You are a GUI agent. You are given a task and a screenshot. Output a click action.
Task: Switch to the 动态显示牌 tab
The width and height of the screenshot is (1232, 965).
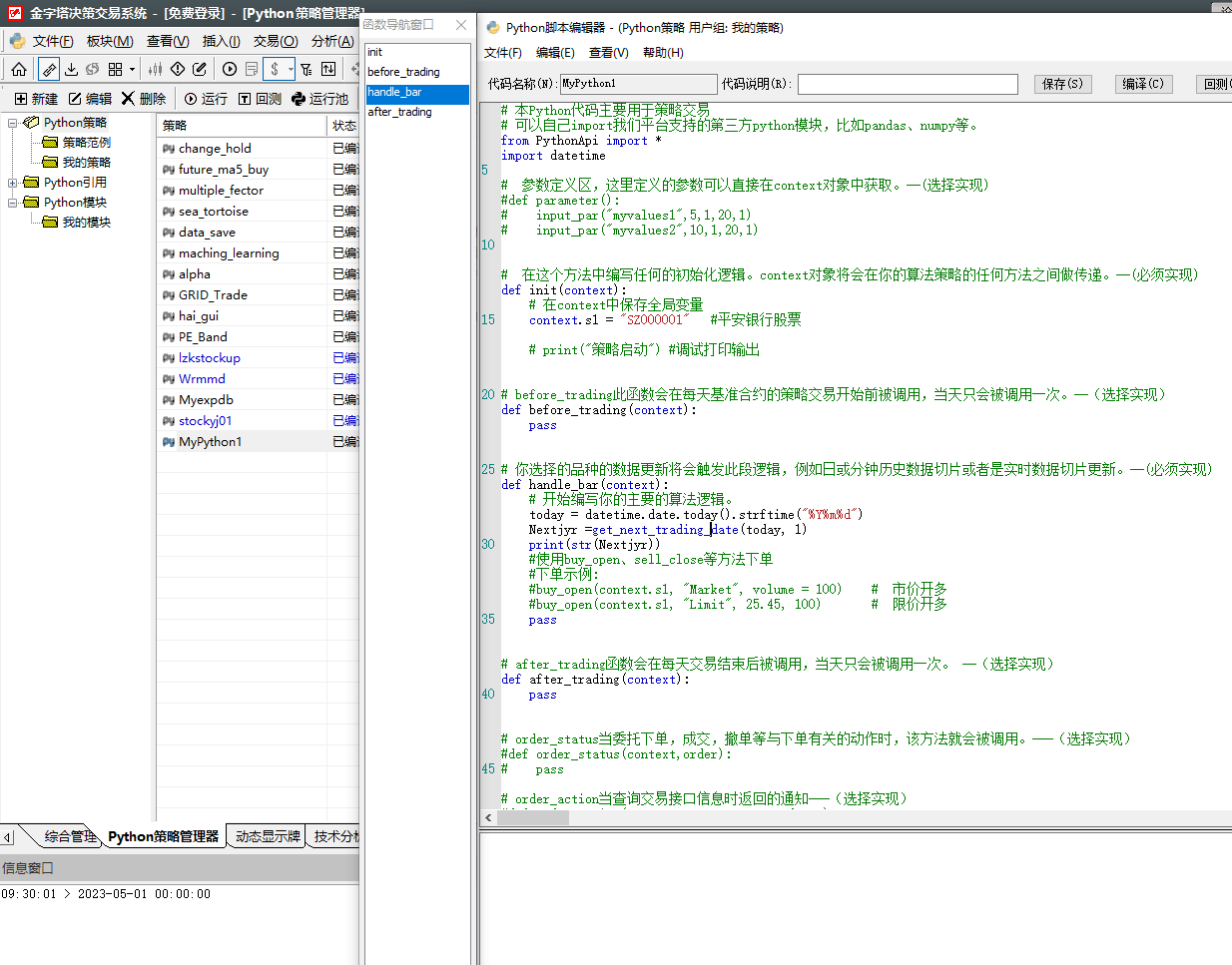(x=268, y=836)
